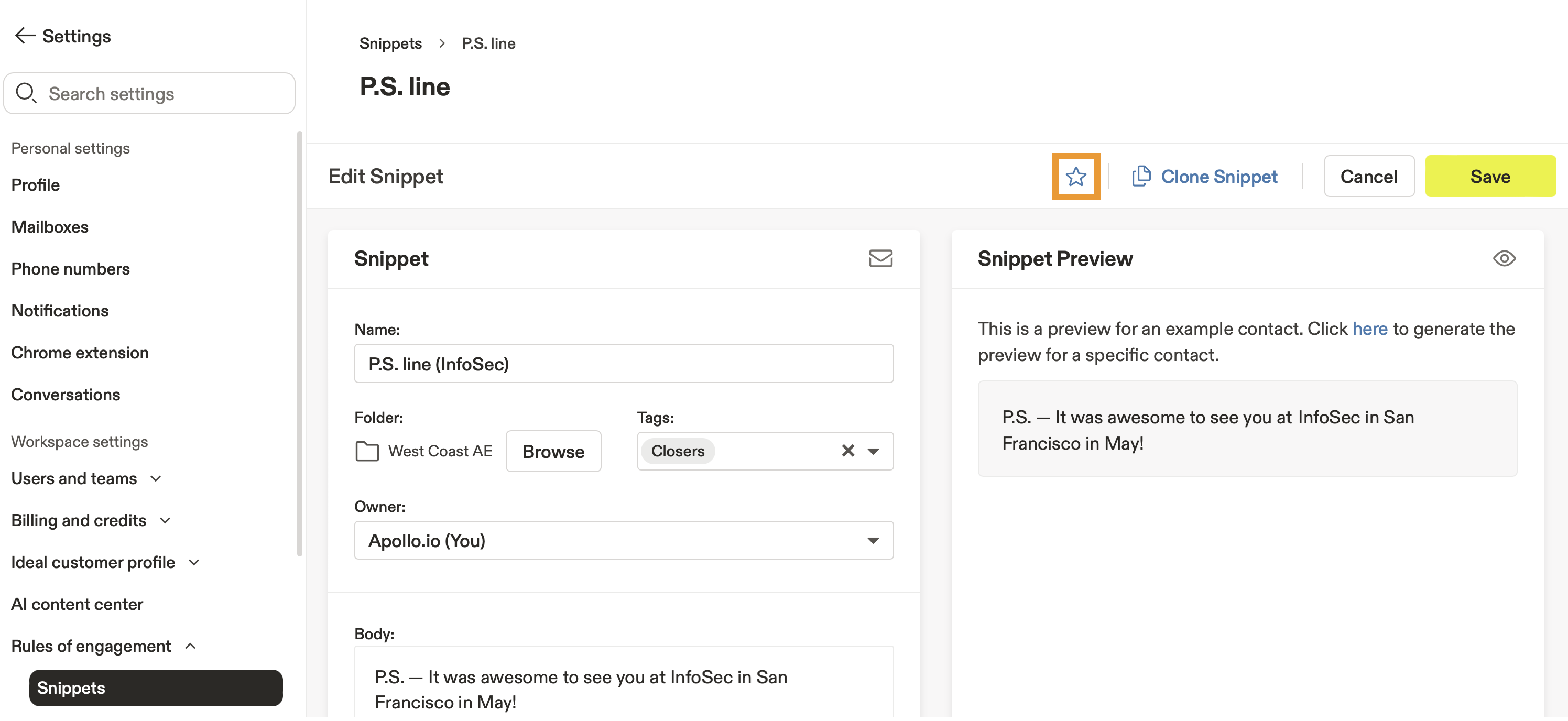This screenshot has width=1568, height=721.
Task: Click the snippet Name input field
Action: tap(623, 363)
